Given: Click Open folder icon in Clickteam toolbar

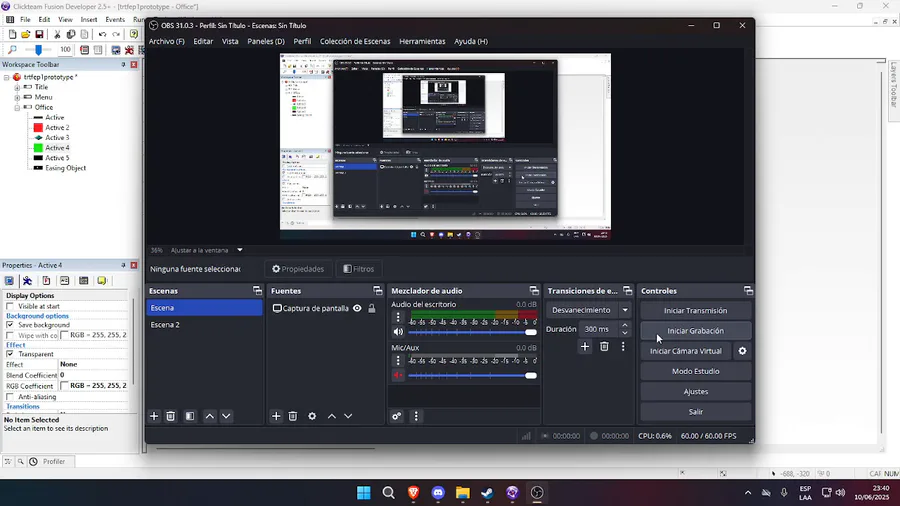Looking at the screenshot, I should 26,34.
